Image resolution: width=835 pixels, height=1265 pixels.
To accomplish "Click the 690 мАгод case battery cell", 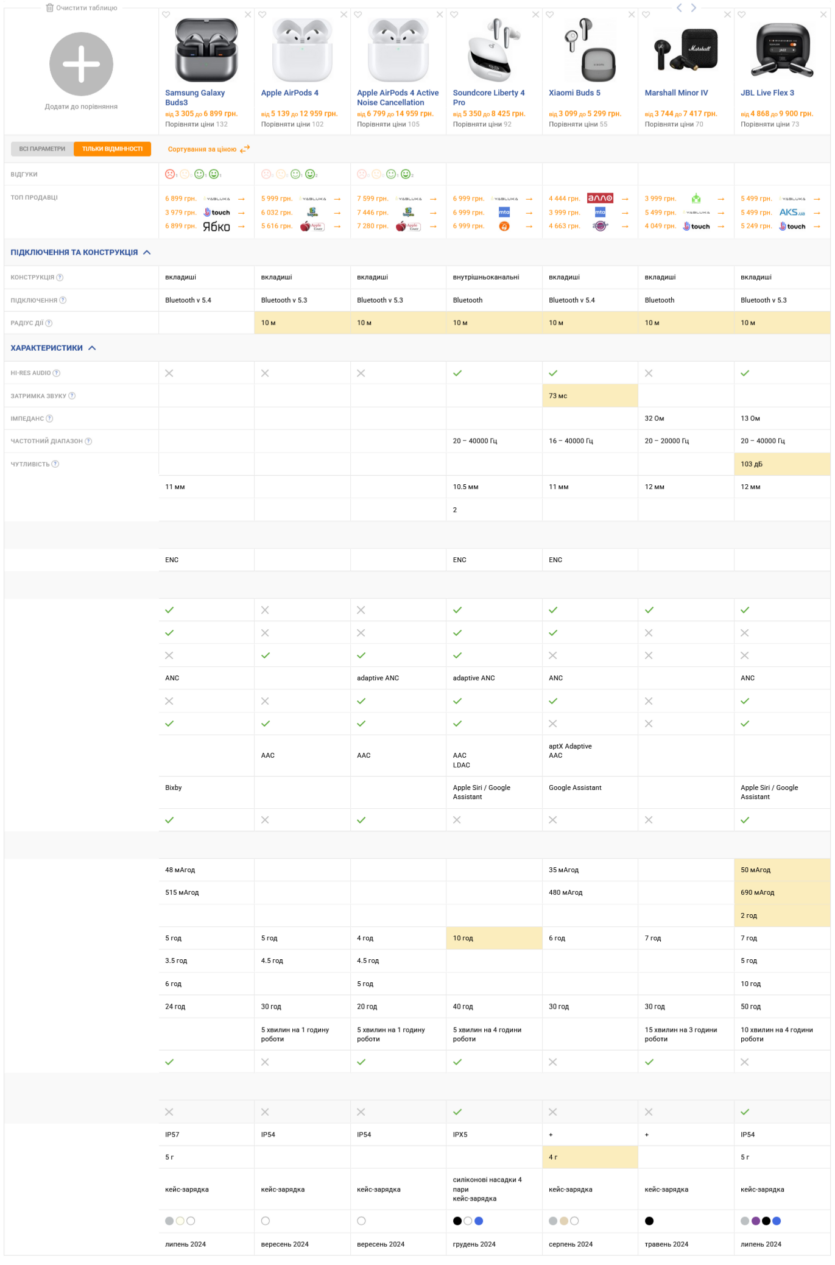I will coord(782,892).
